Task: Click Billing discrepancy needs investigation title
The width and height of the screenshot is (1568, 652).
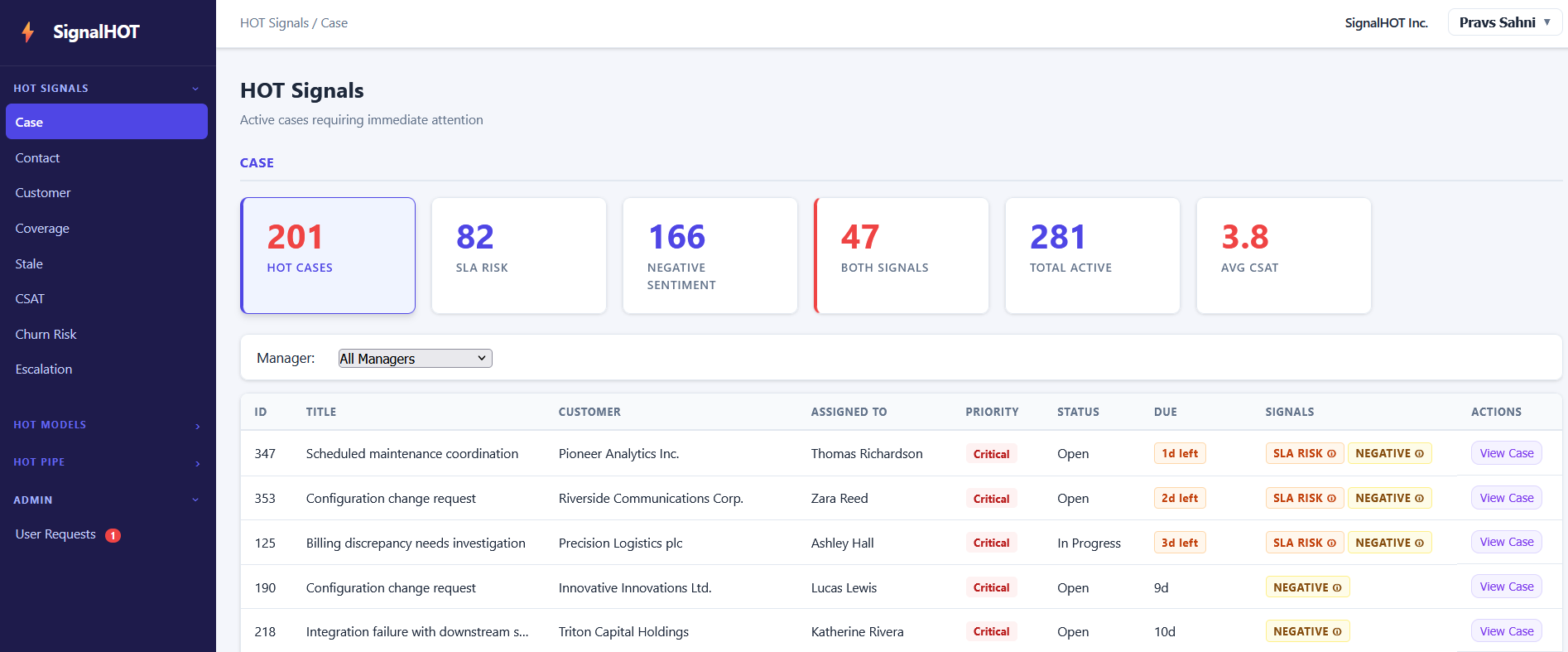Action: click(x=416, y=543)
